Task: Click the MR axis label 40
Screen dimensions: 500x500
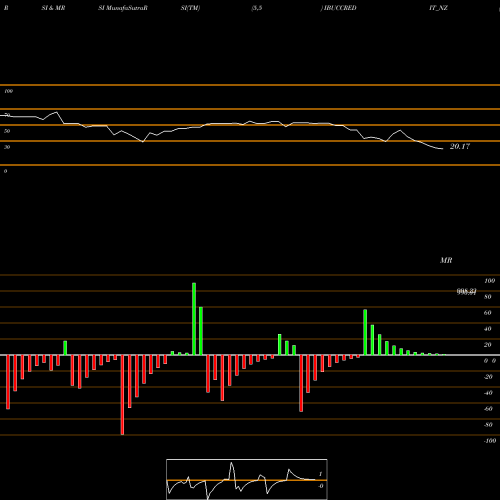Action: pyautogui.click(x=487, y=329)
